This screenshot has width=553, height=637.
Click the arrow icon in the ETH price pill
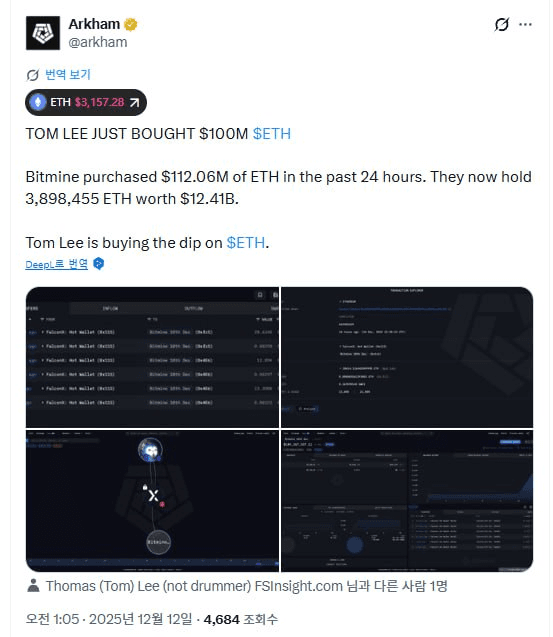[134, 102]
